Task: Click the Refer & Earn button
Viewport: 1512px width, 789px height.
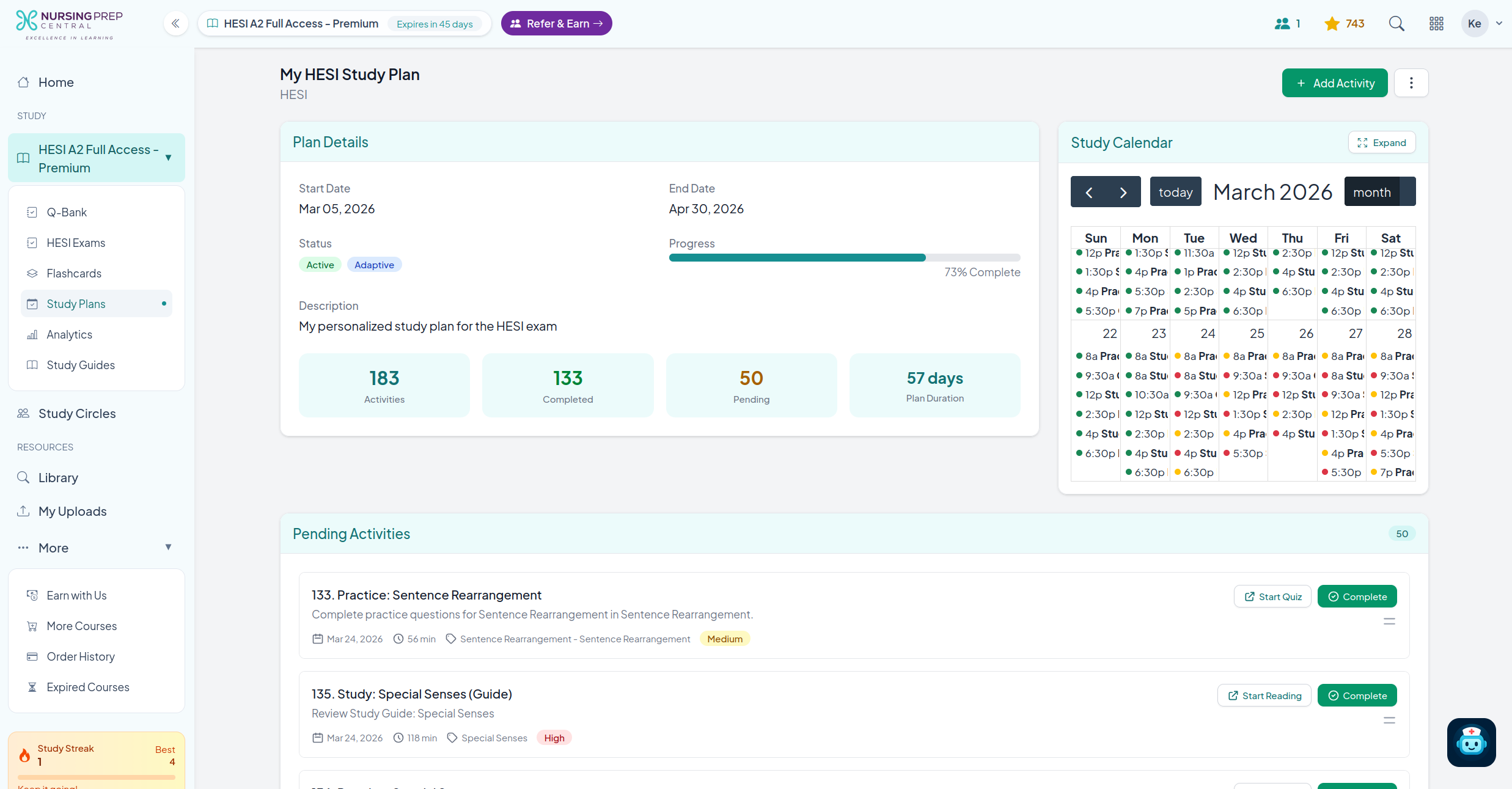Action: (556, 24)
